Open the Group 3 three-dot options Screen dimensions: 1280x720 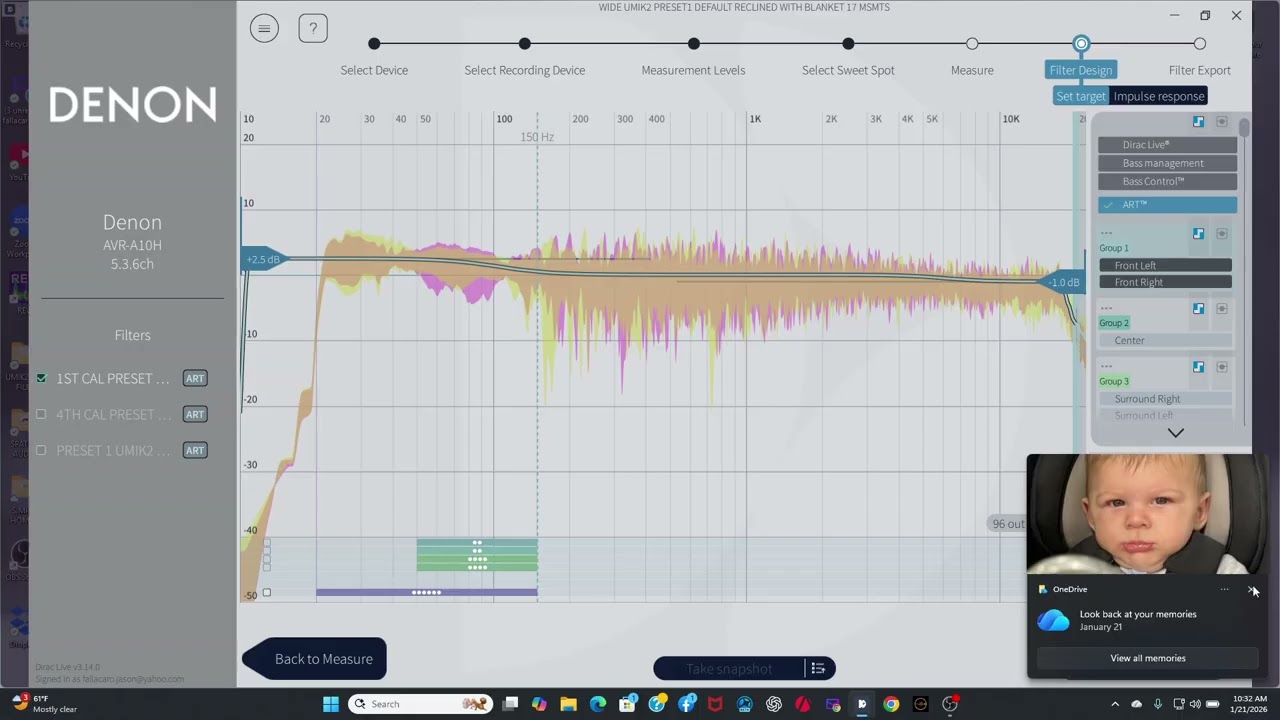(x=1106, y=367)
